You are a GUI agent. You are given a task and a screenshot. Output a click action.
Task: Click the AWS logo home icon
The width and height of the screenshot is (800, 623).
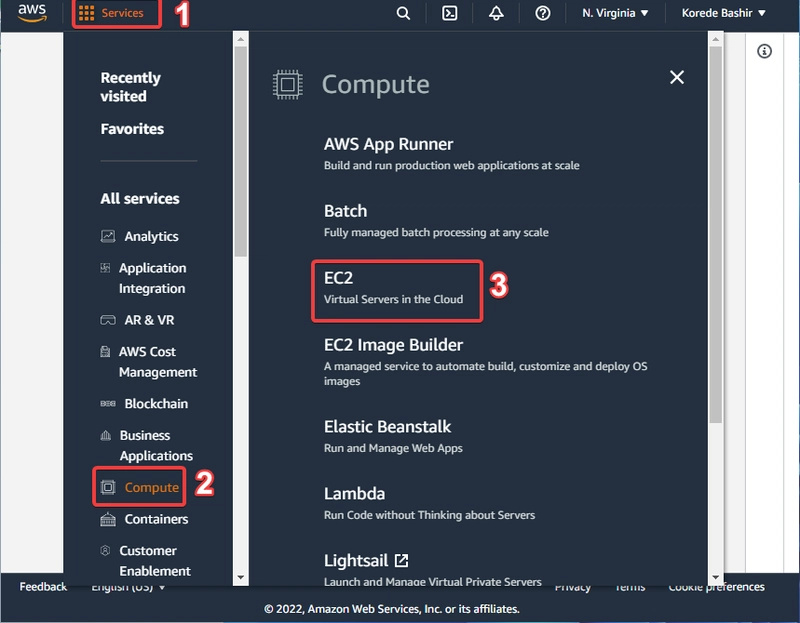[32, 12]
